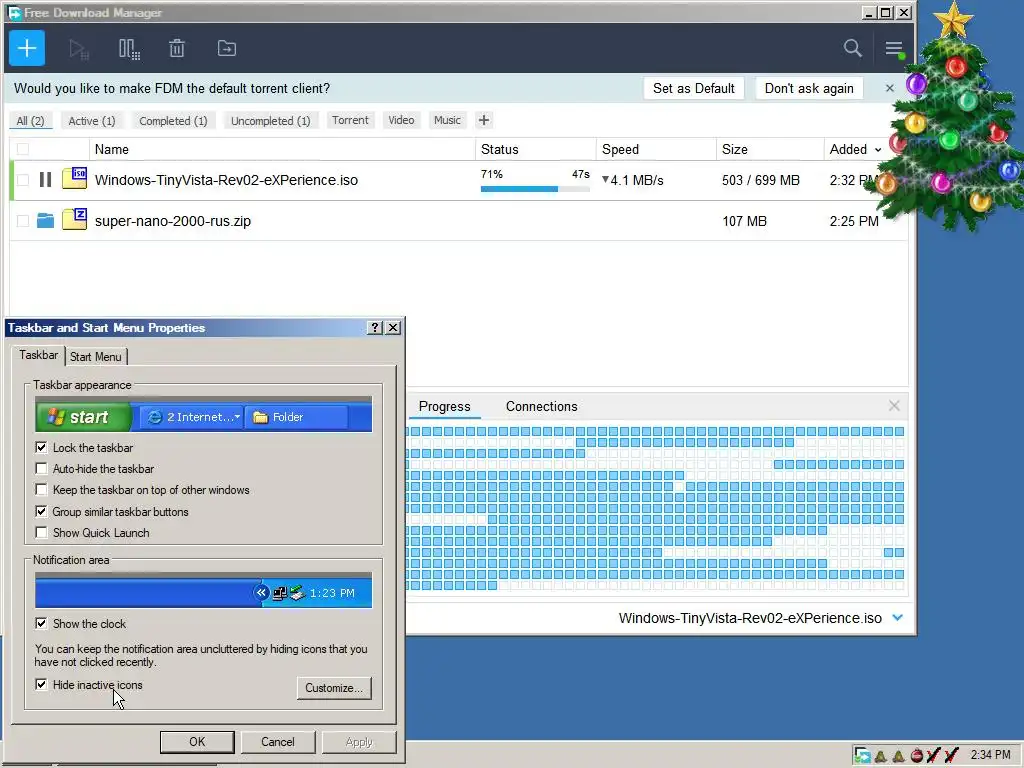Click the download pieces progress map
Image resolution: width=1024 pixels, height=768 pixels.
[x=655, y=508]
